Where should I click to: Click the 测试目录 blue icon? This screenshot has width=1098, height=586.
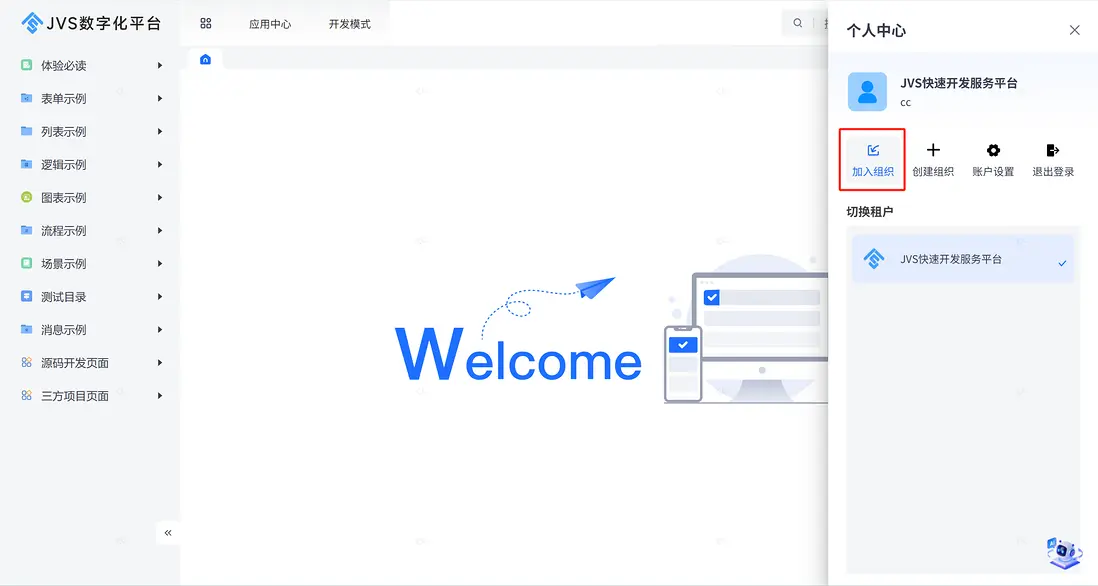click(27, 296)
